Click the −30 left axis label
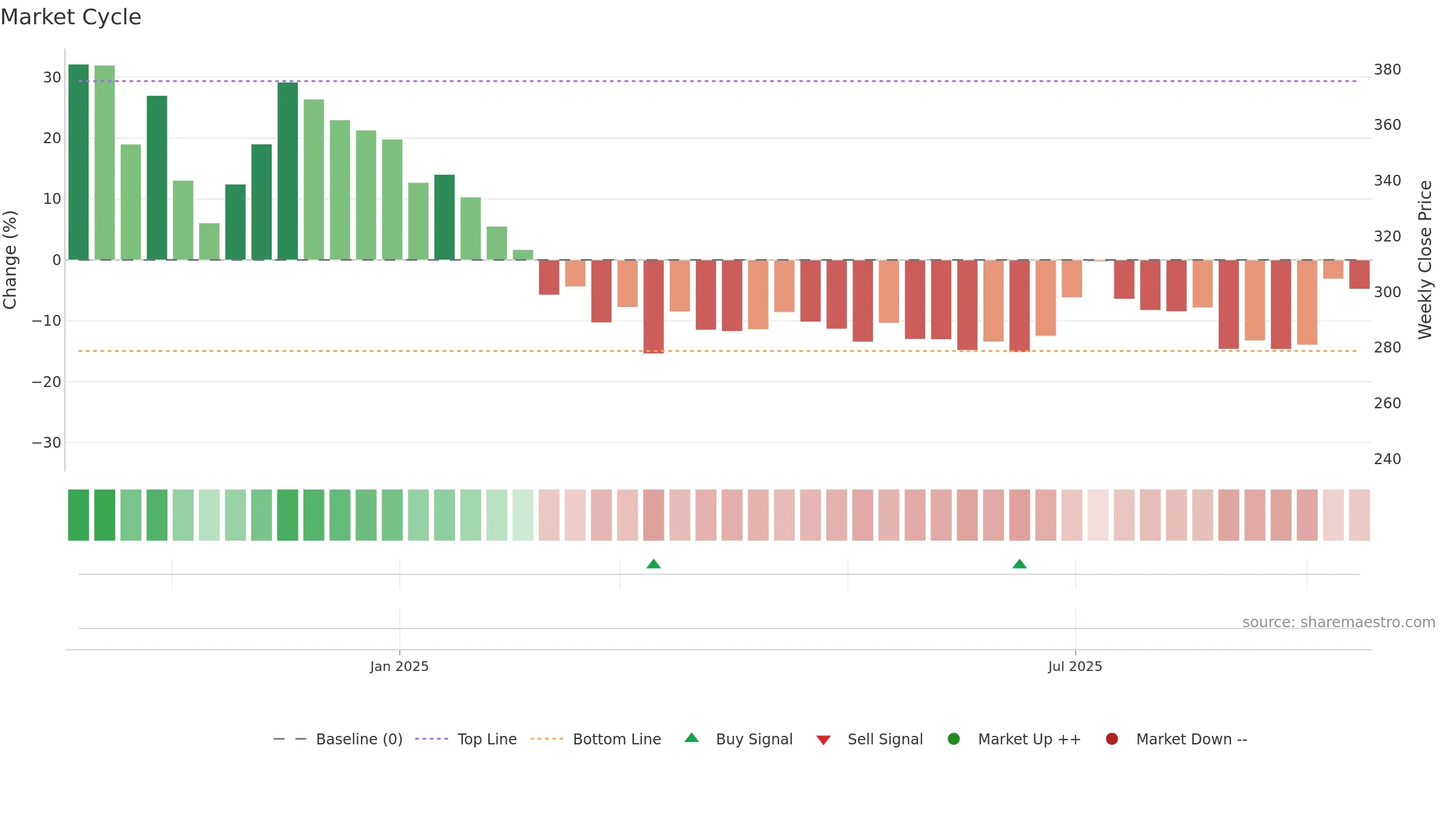The width and height of the screenshot is (1456, 819). (47, 443)
